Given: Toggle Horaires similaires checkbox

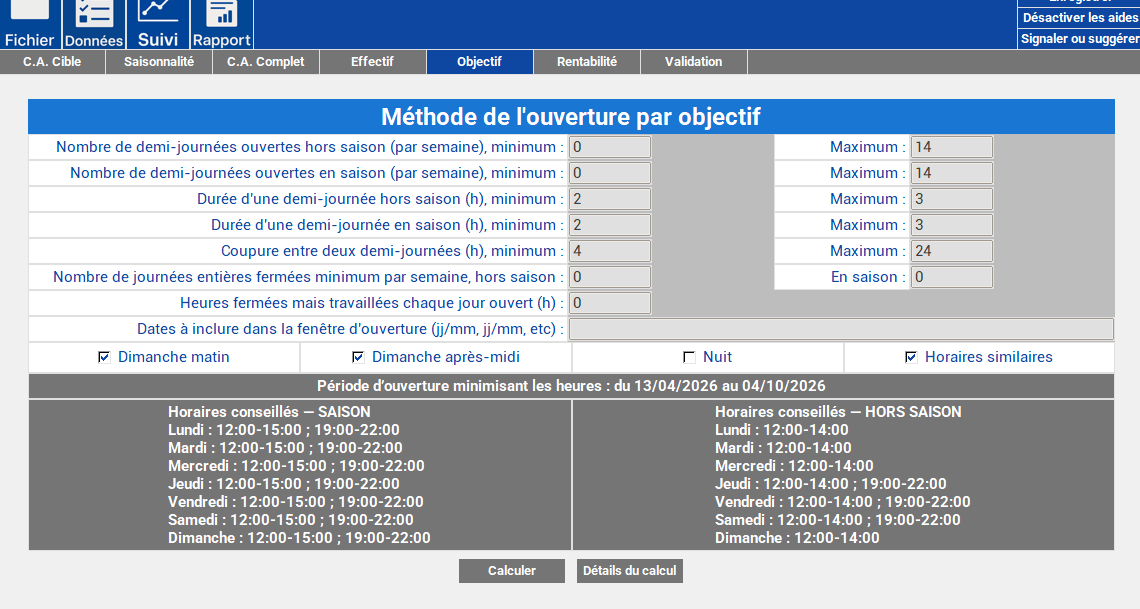Looking at the screenshot, I should 910,357.
